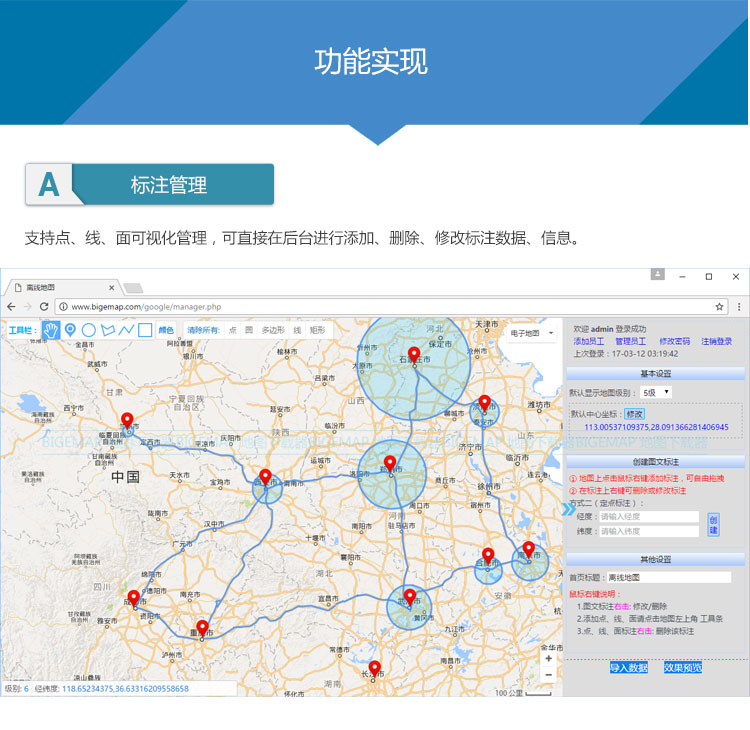The image size is (750, 730).
Task: Click the 其他设置 section header
Action: [x=655, y=559]
